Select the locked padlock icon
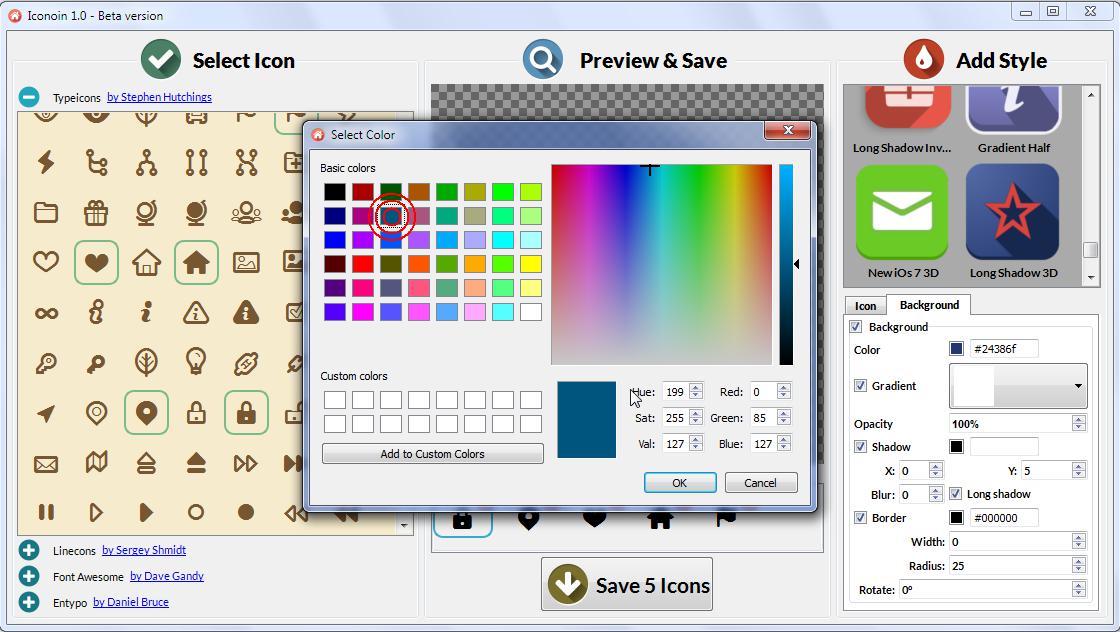The image size is (1120, 632). (x=246, y=412)
